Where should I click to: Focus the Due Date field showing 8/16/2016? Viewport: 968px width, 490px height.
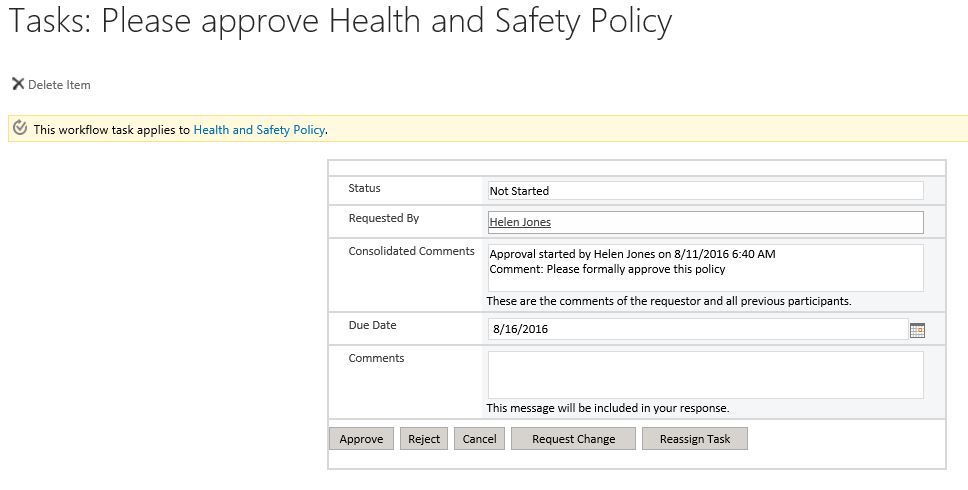(x=696, y=329)
